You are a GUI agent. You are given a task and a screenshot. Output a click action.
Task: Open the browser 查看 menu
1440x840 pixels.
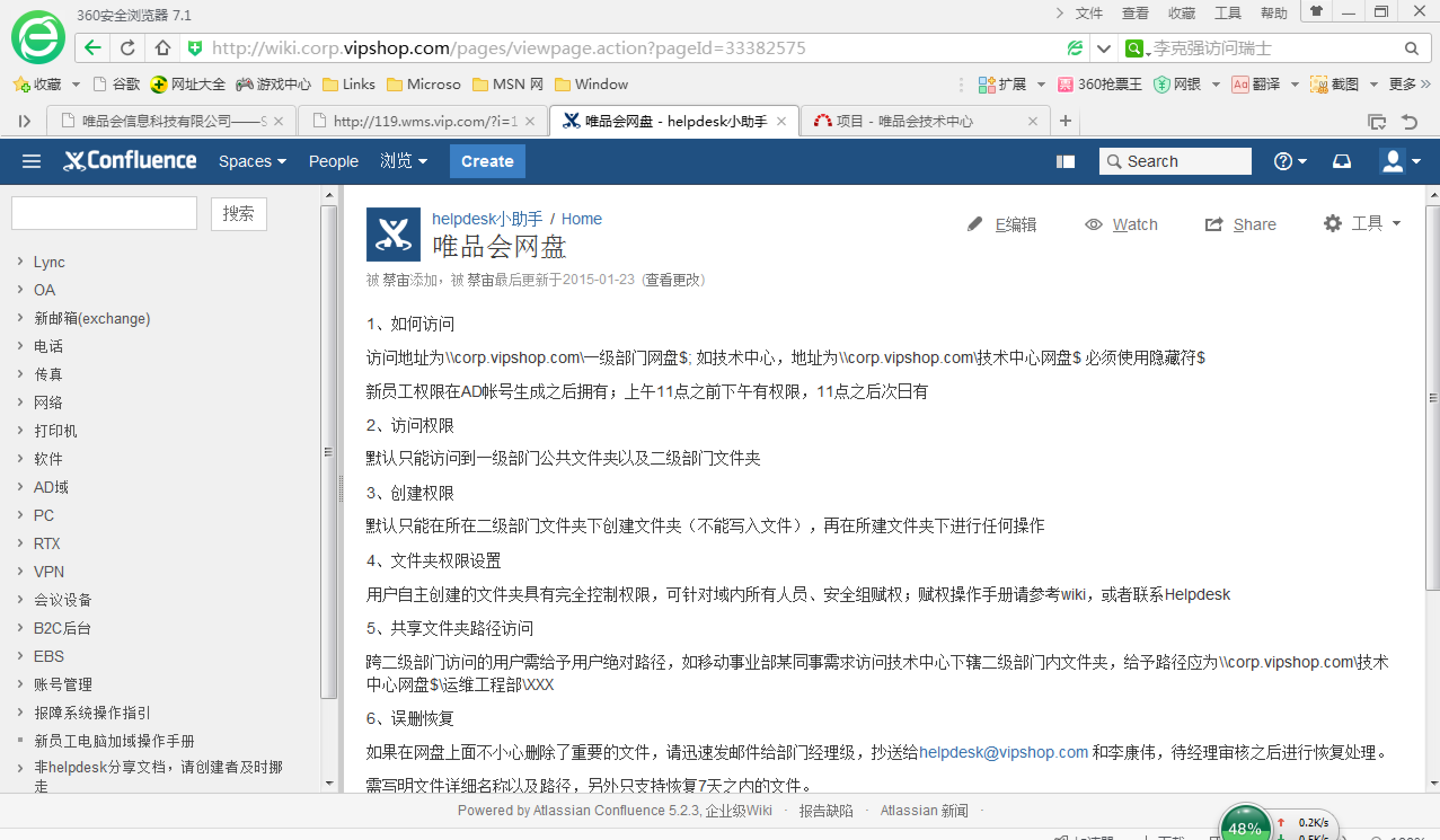[1134, 13]
